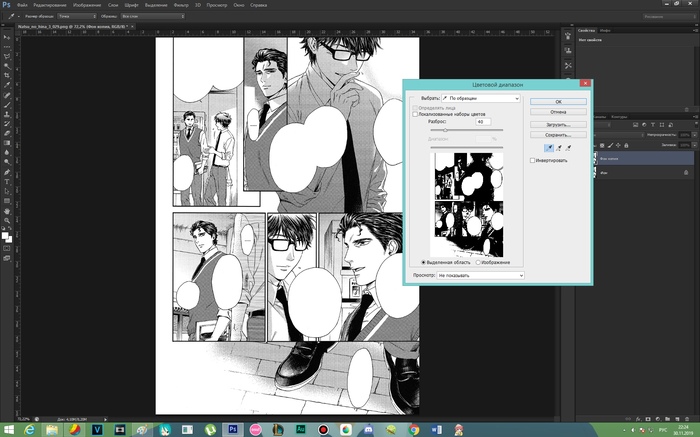700x437 pixels.
Task: Select the Eyedropper tool in the left toolbar
Action: pyautogui.click(x=7, y=85)
